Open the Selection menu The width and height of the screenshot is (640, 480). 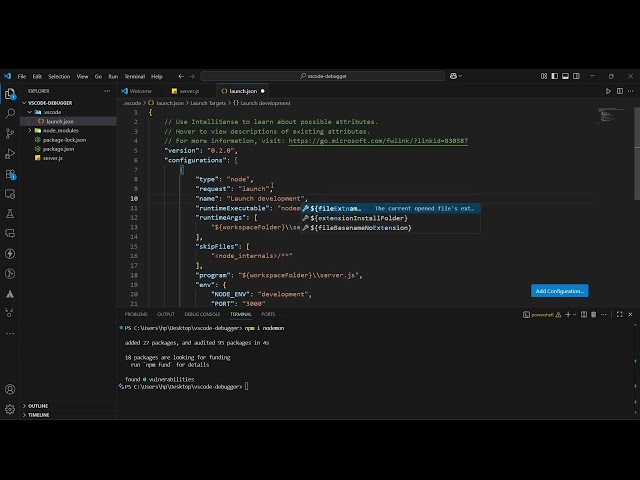[x=59, y=76]
